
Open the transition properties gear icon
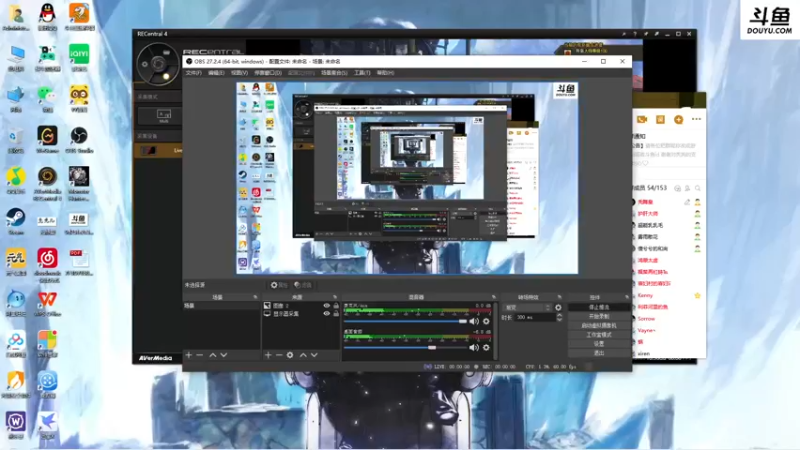point(558,308)
